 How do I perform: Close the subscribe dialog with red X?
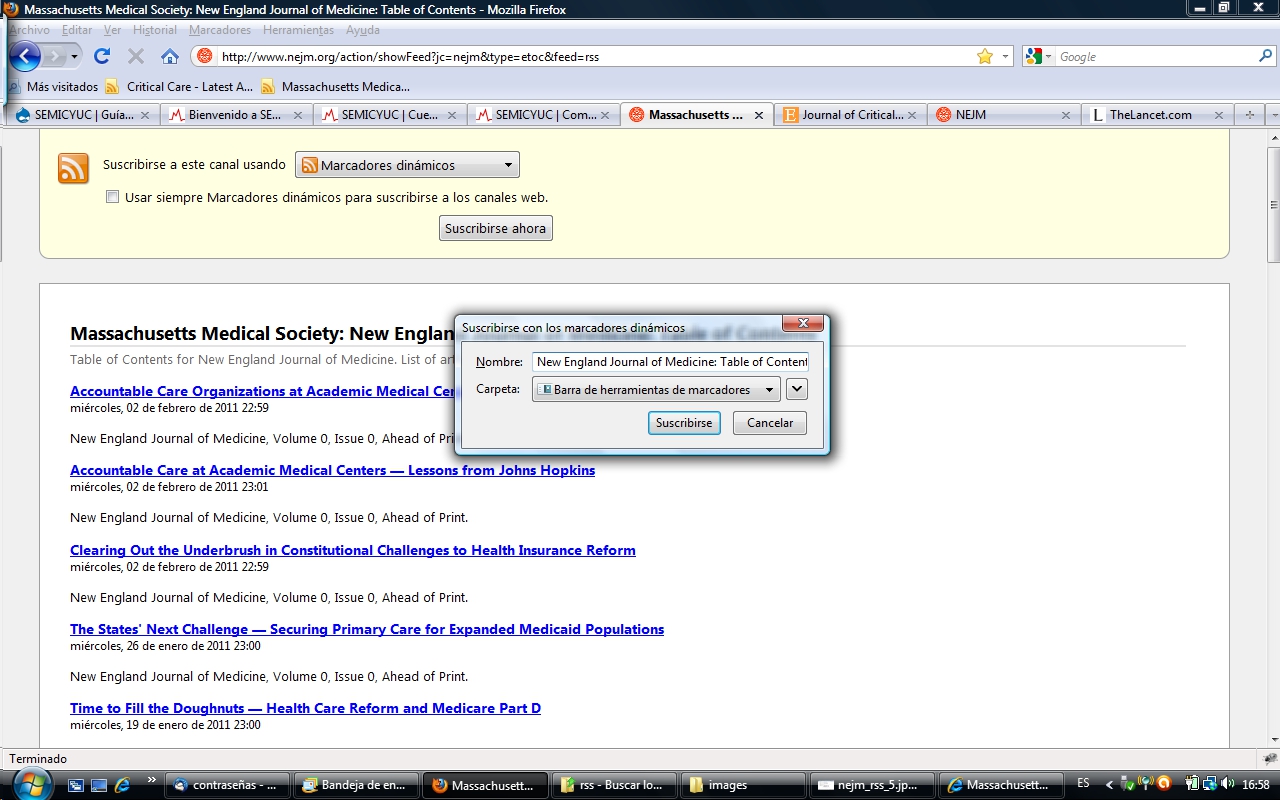pyautogui.click(x=803, y=323)
